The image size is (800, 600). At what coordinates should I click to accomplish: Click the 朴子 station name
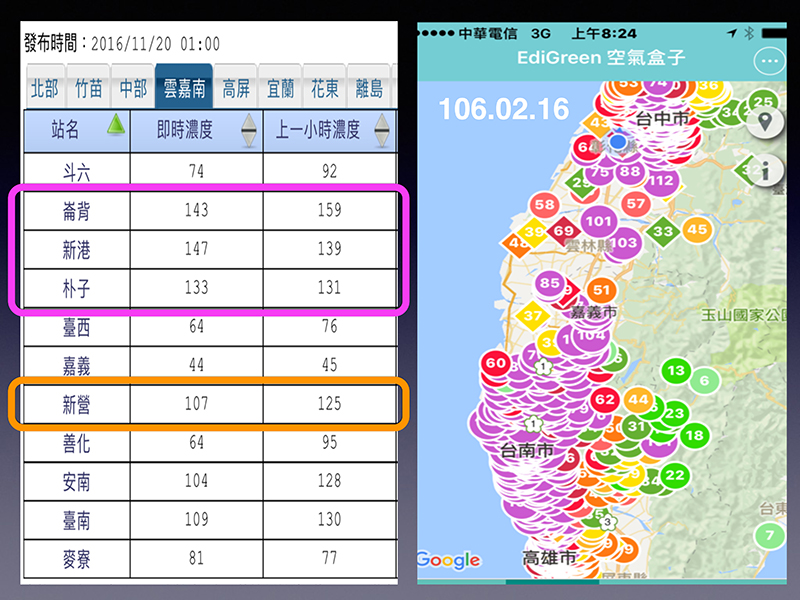click(x=77, y=288)
